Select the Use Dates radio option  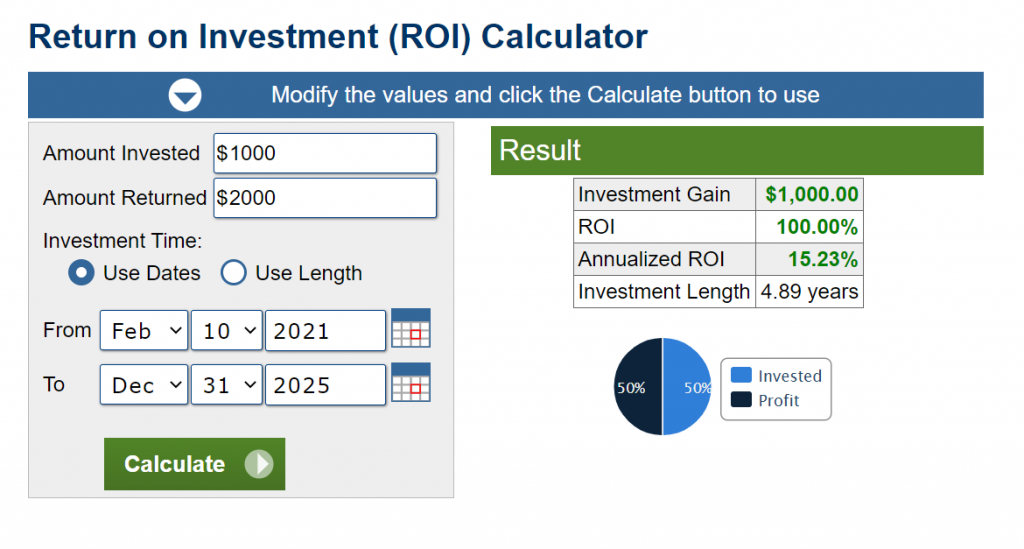point(82,273)
